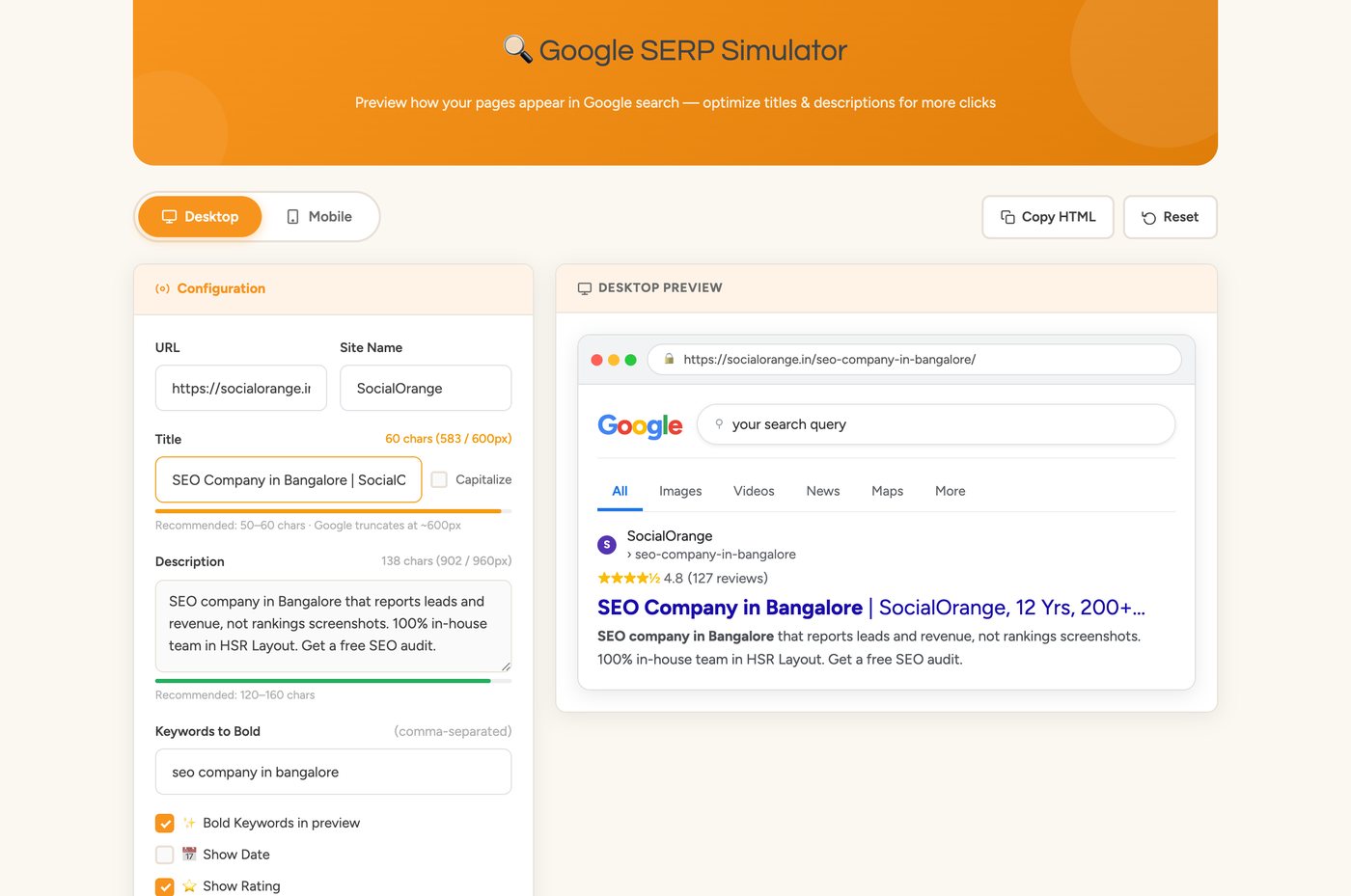Click the monitor icon beside Desktop Preview
1351x896 pixels.
point(585,288)
